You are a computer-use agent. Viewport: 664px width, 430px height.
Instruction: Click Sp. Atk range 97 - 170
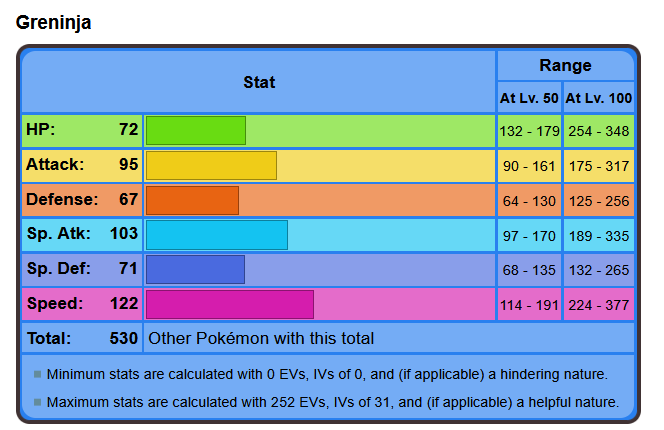pyautogui.click(x=529, y=236)
